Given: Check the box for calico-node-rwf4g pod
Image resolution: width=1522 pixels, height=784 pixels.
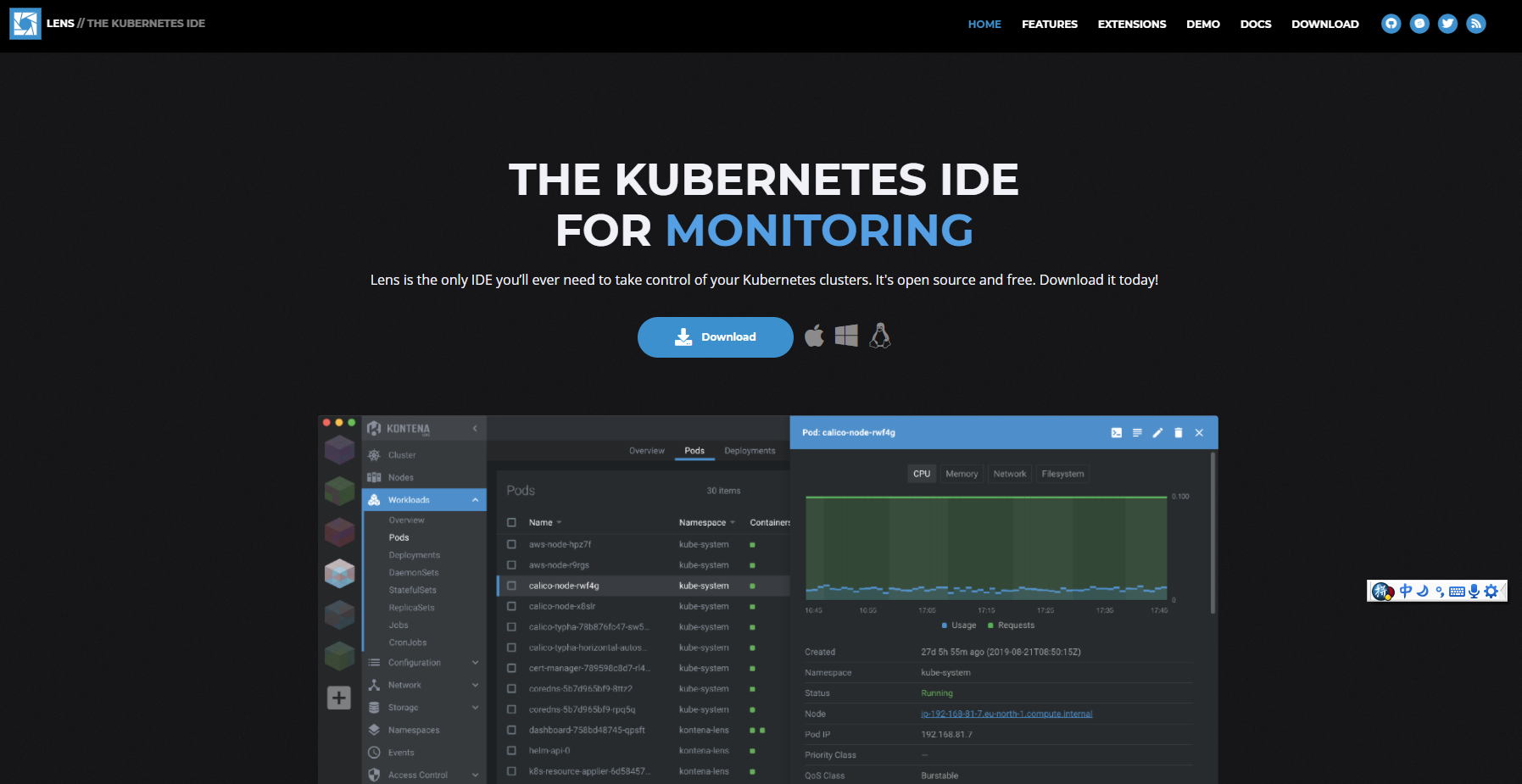Looking at the screenshot, I should tap(511, 586).
